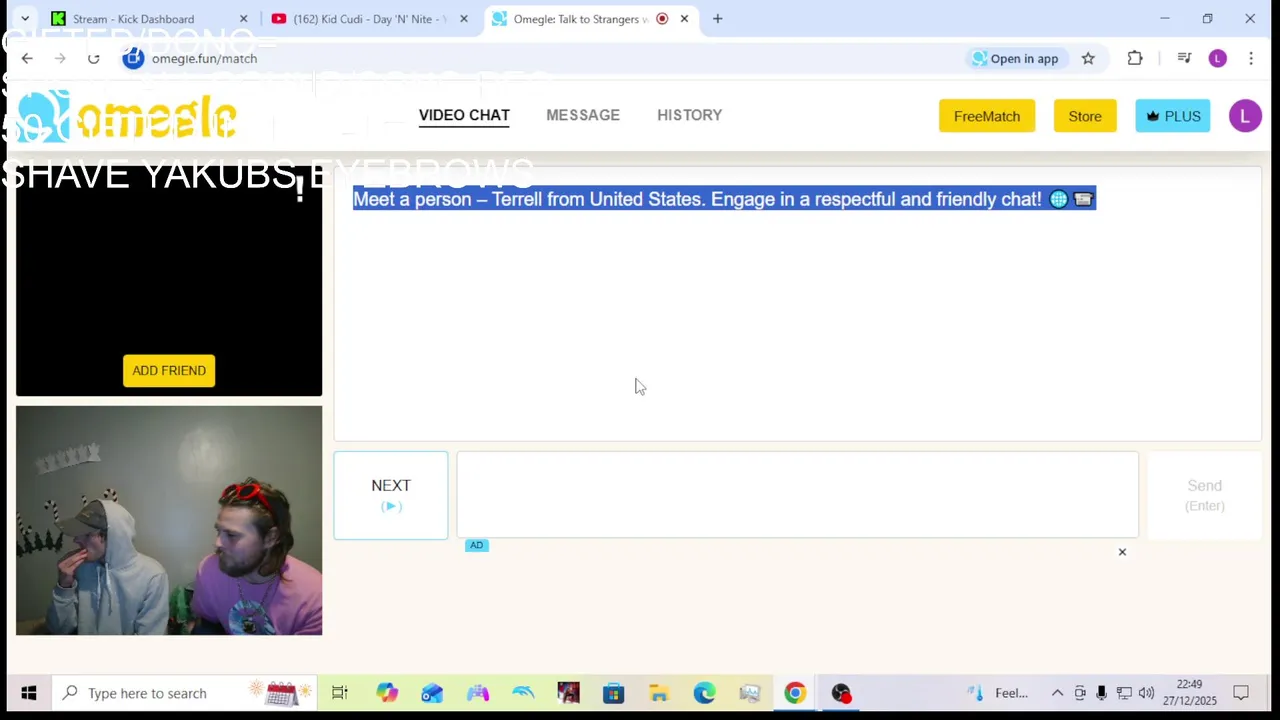Viewport: 1280px width, 720px height.
Task: Reload the Omegle page
Action: (x=93, y=59)
